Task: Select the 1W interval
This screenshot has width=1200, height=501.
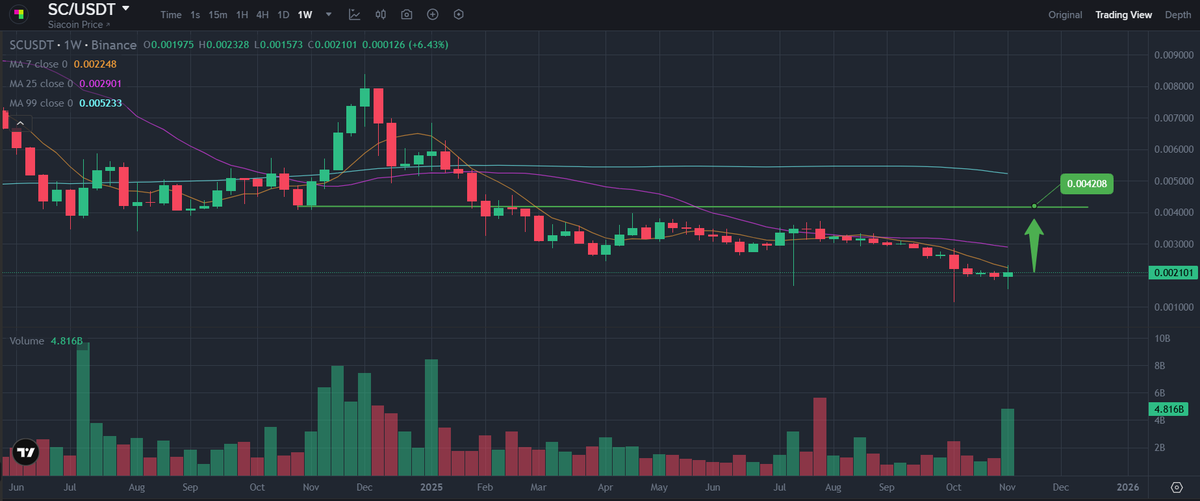Action: click(305, 15)
